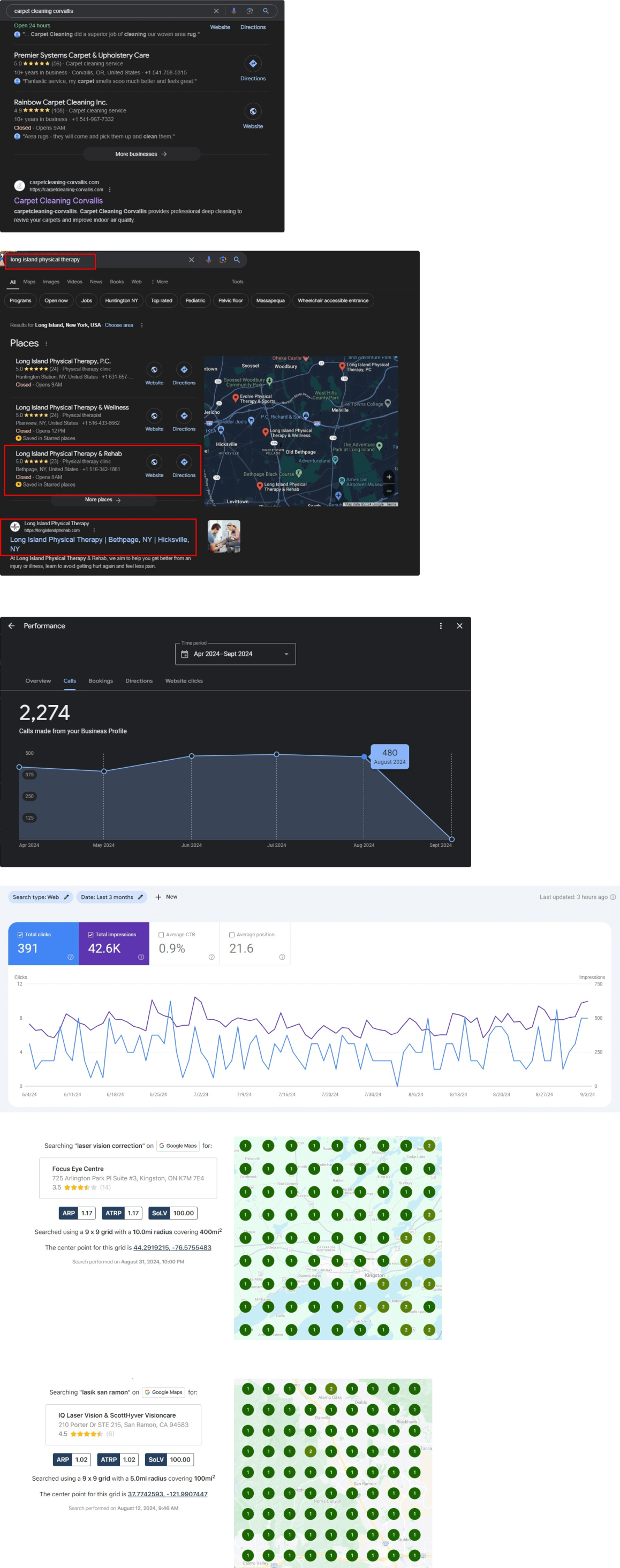
Task: Select the Pediatric filter chip
Action: point(195,301)
